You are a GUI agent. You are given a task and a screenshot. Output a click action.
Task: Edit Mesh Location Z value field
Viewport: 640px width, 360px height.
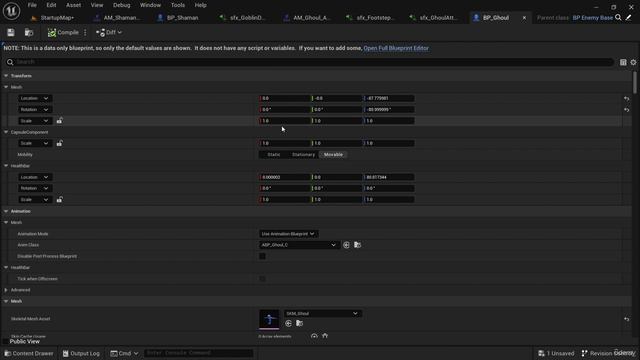[x=389, y=98]
